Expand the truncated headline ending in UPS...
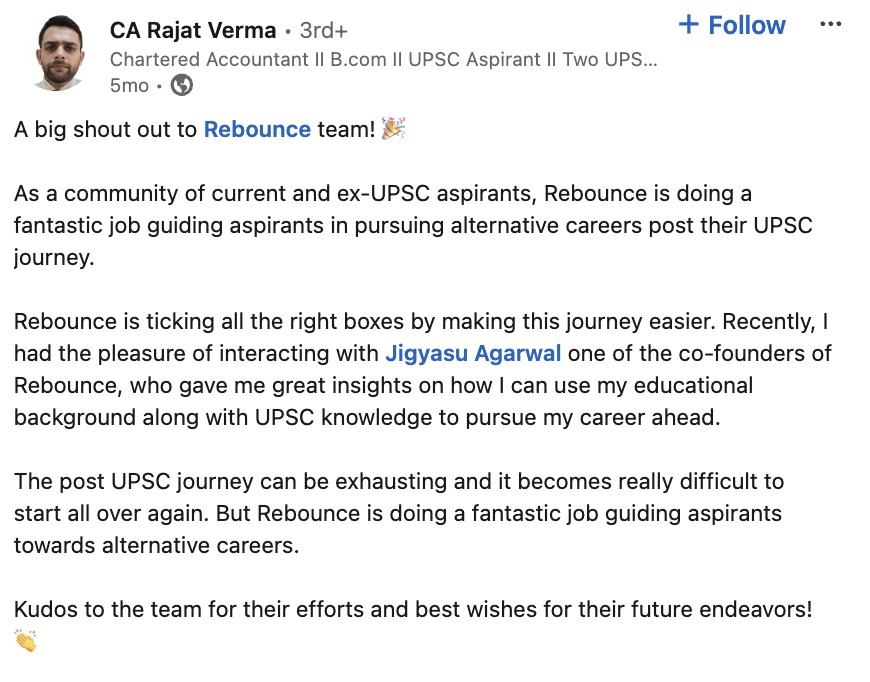 click(383, 59)
